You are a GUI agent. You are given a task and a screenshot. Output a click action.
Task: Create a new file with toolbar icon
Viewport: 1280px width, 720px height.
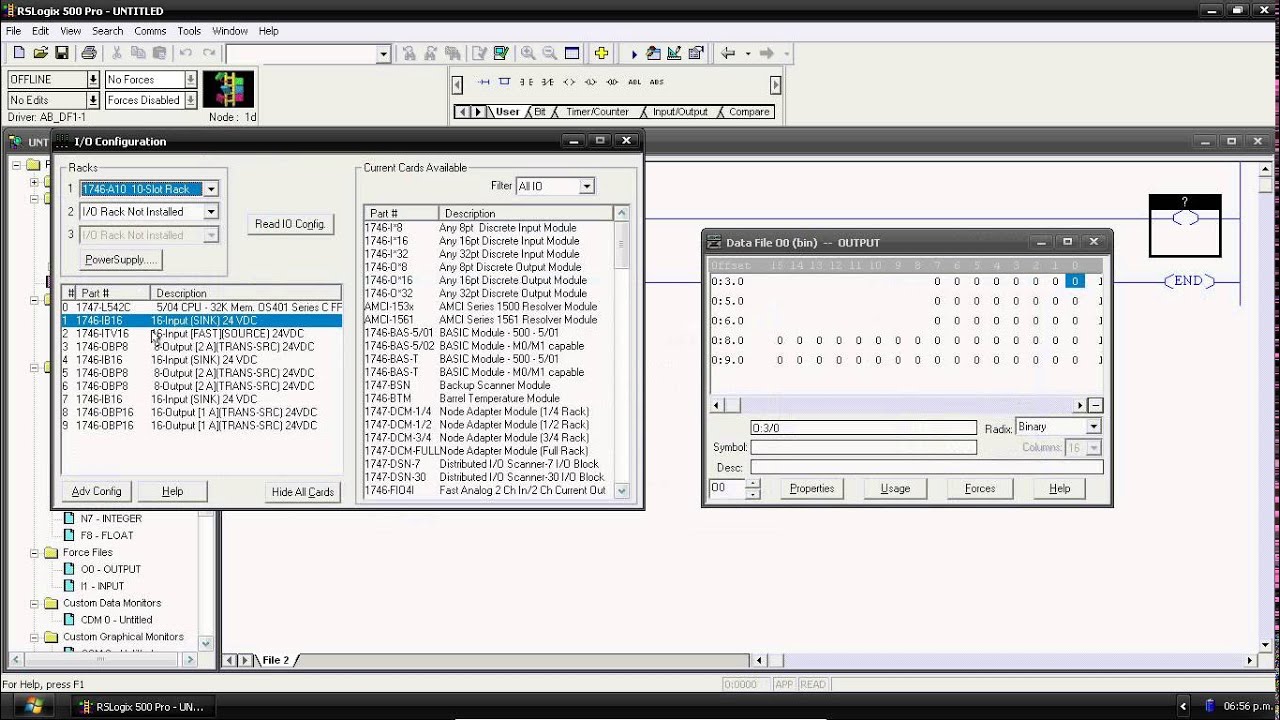pyautogui.click(x=19, y=53)
